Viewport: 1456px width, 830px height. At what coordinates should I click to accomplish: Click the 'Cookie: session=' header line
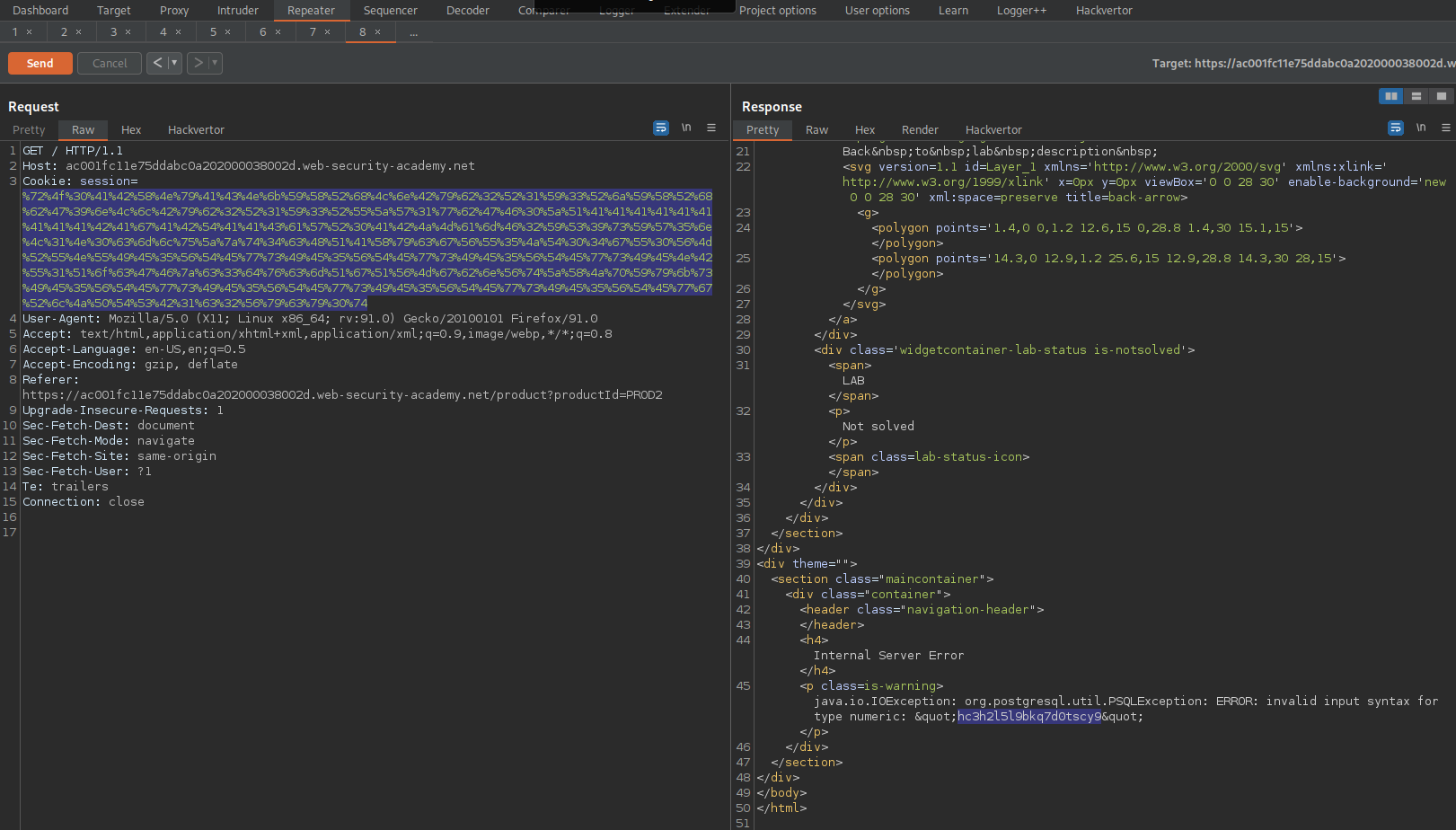[x=80, y=181]
